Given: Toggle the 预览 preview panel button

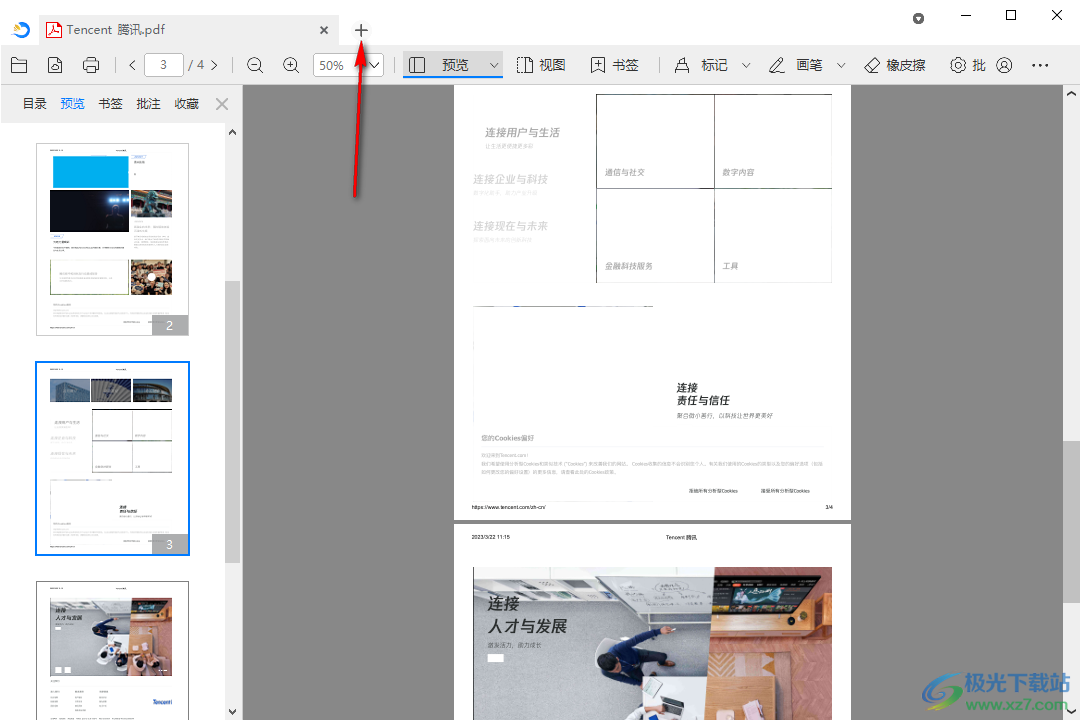Looking at the screenshot, I should coord(440,65).
